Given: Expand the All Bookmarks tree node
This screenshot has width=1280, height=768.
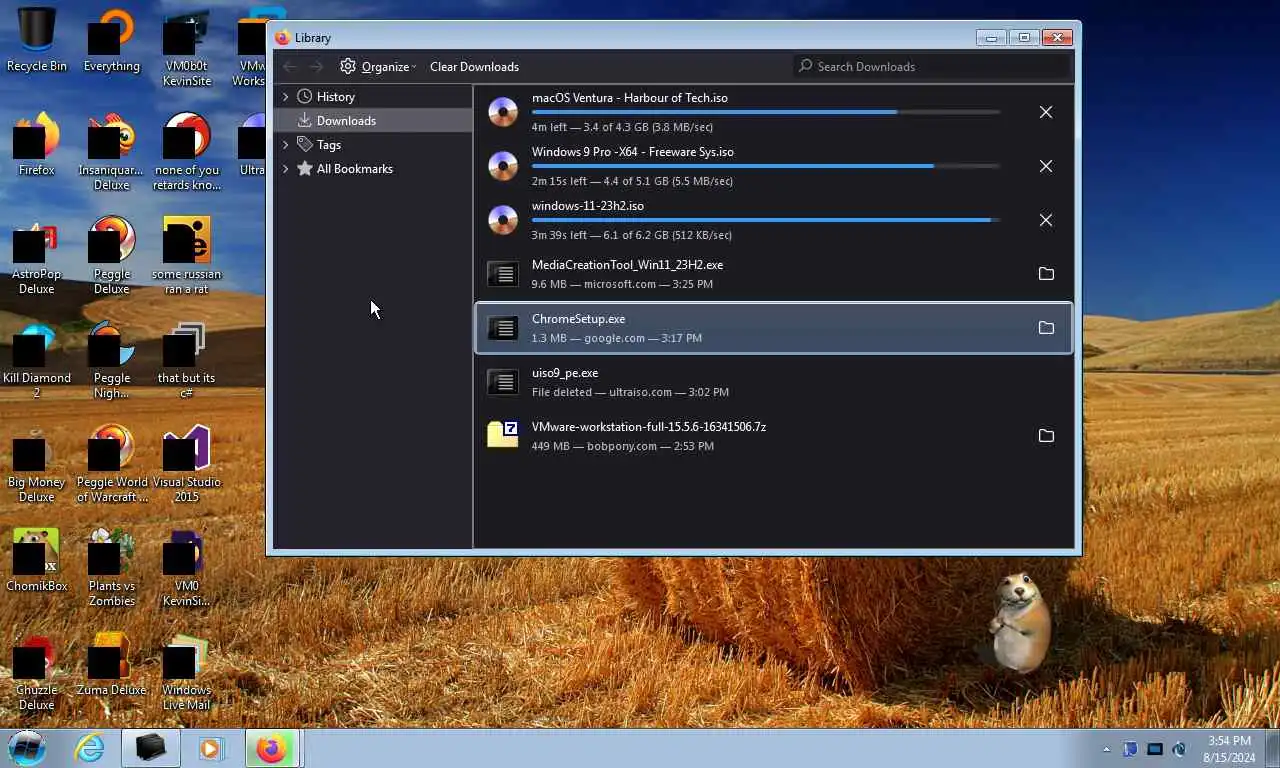Looking at the screenshot, I should (285, 169).
